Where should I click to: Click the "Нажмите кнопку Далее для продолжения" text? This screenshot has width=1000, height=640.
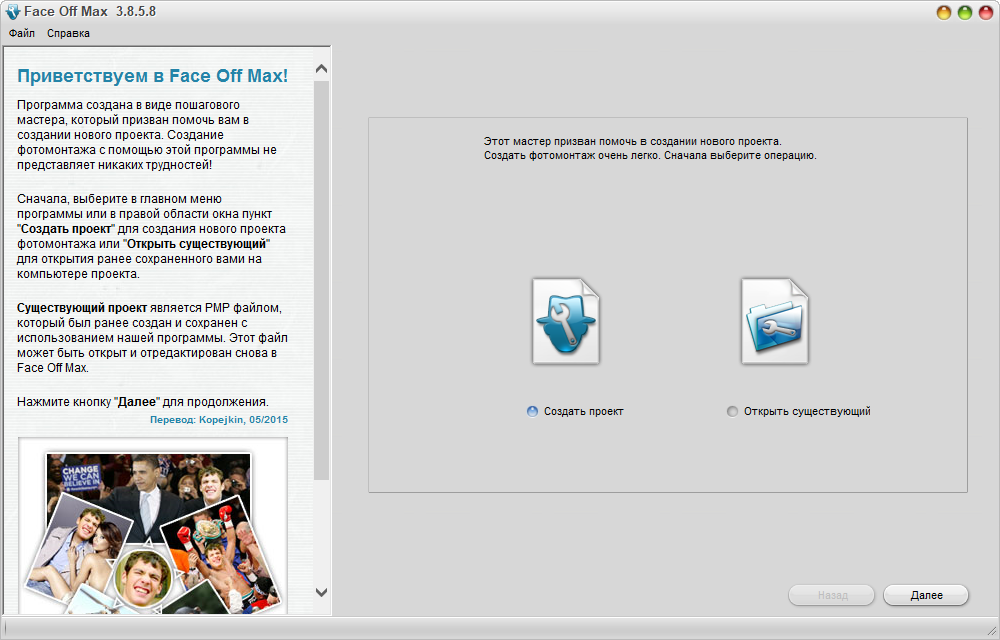[143, 402]
